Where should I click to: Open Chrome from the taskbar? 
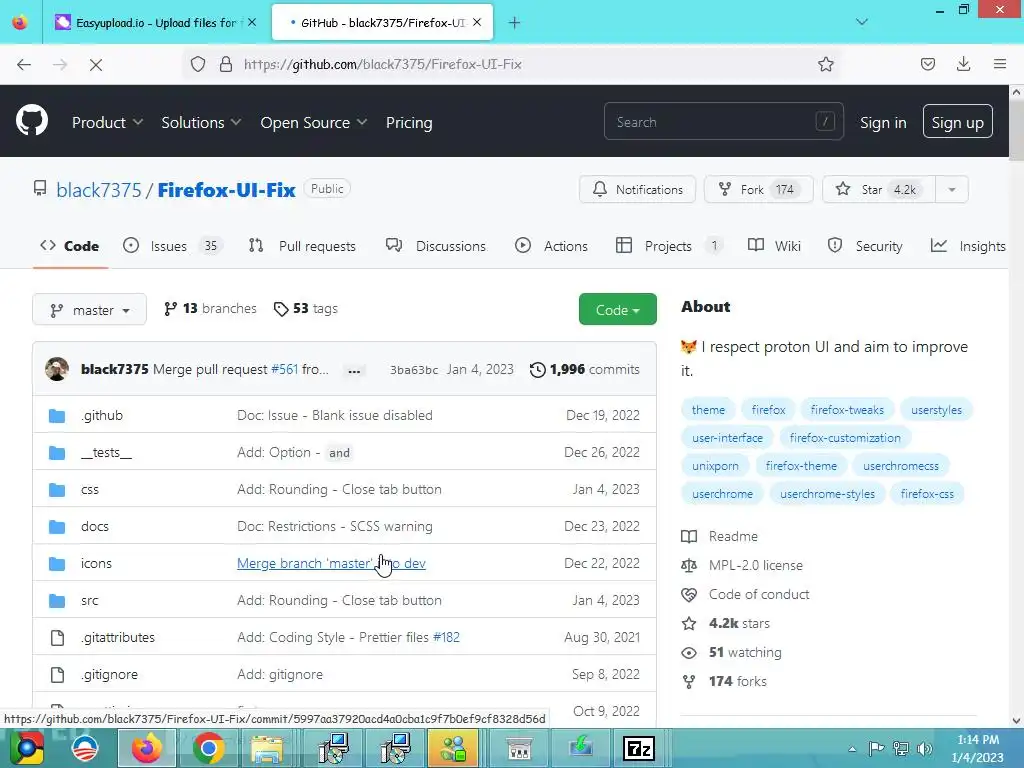pyautogui.click(x=208, y=748)
